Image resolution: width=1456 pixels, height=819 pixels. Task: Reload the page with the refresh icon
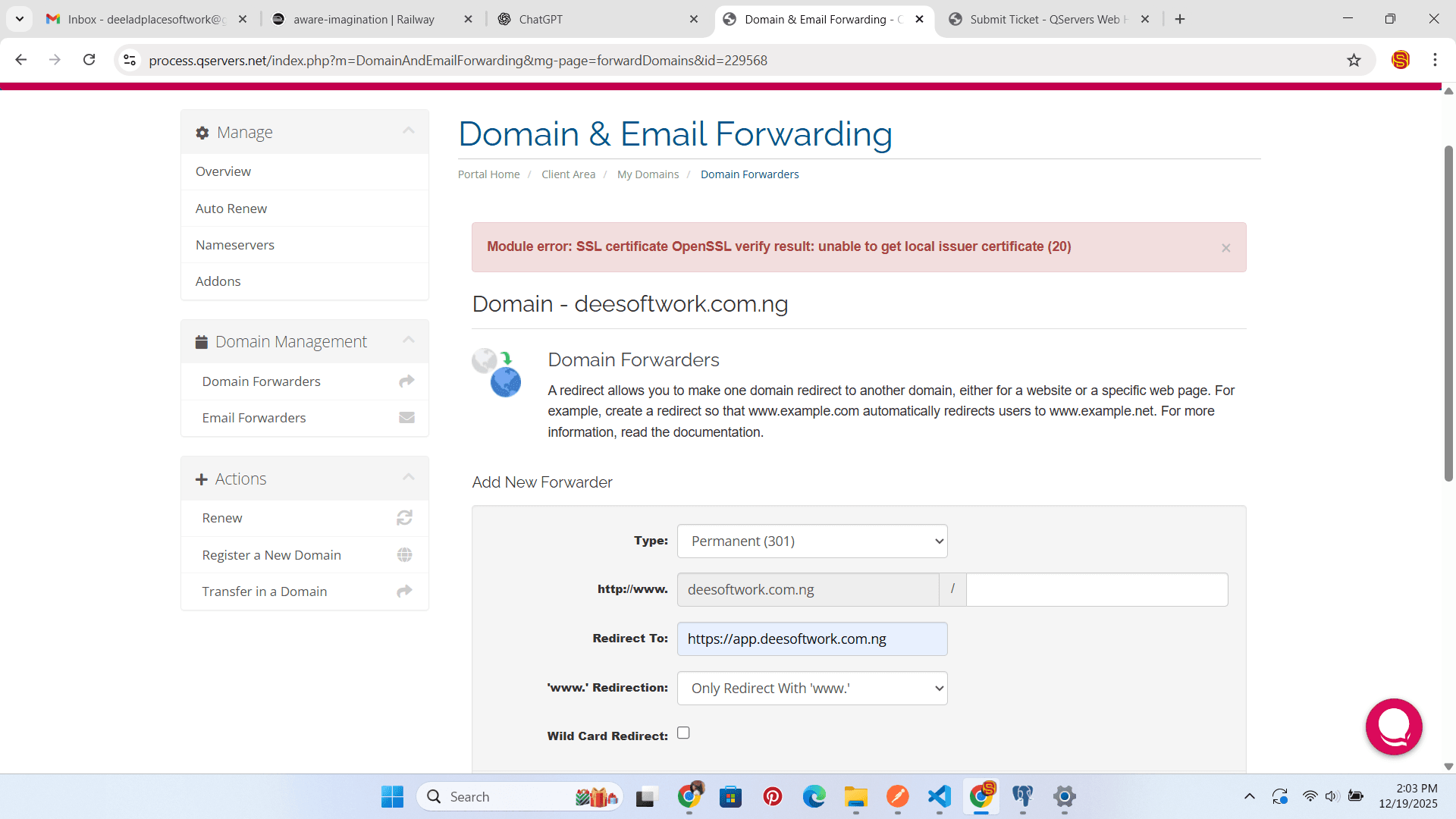(89, 60)
